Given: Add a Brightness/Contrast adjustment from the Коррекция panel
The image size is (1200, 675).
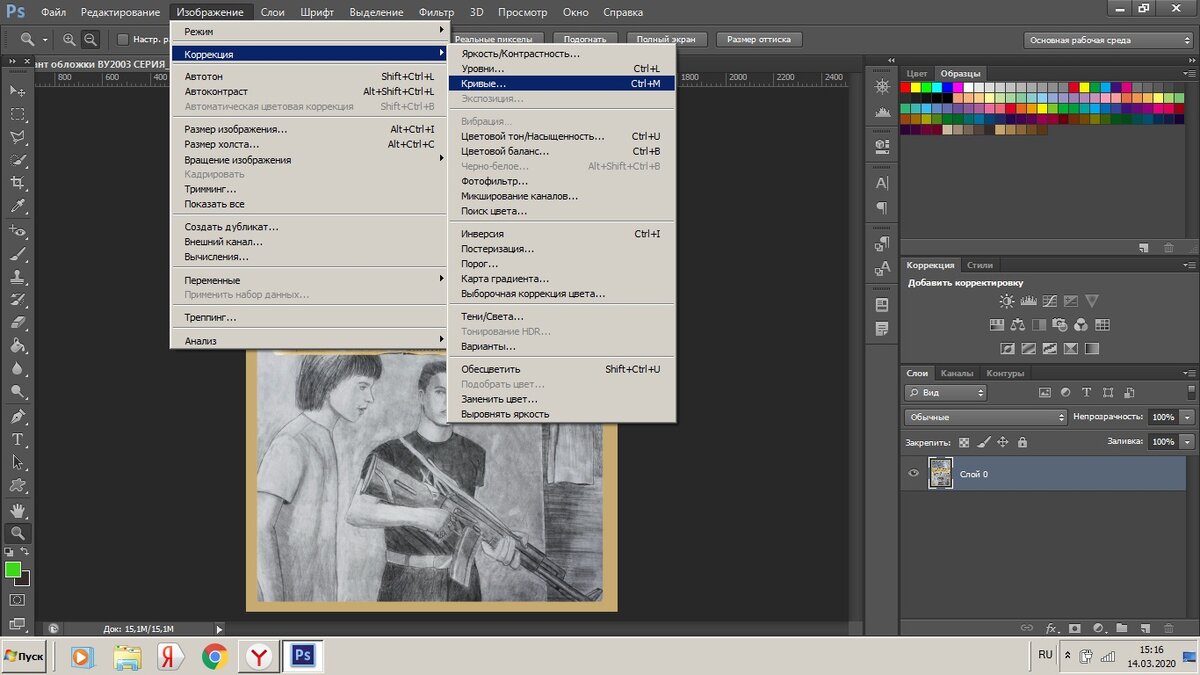Looking at the screenshot, I should point(1006,301).
